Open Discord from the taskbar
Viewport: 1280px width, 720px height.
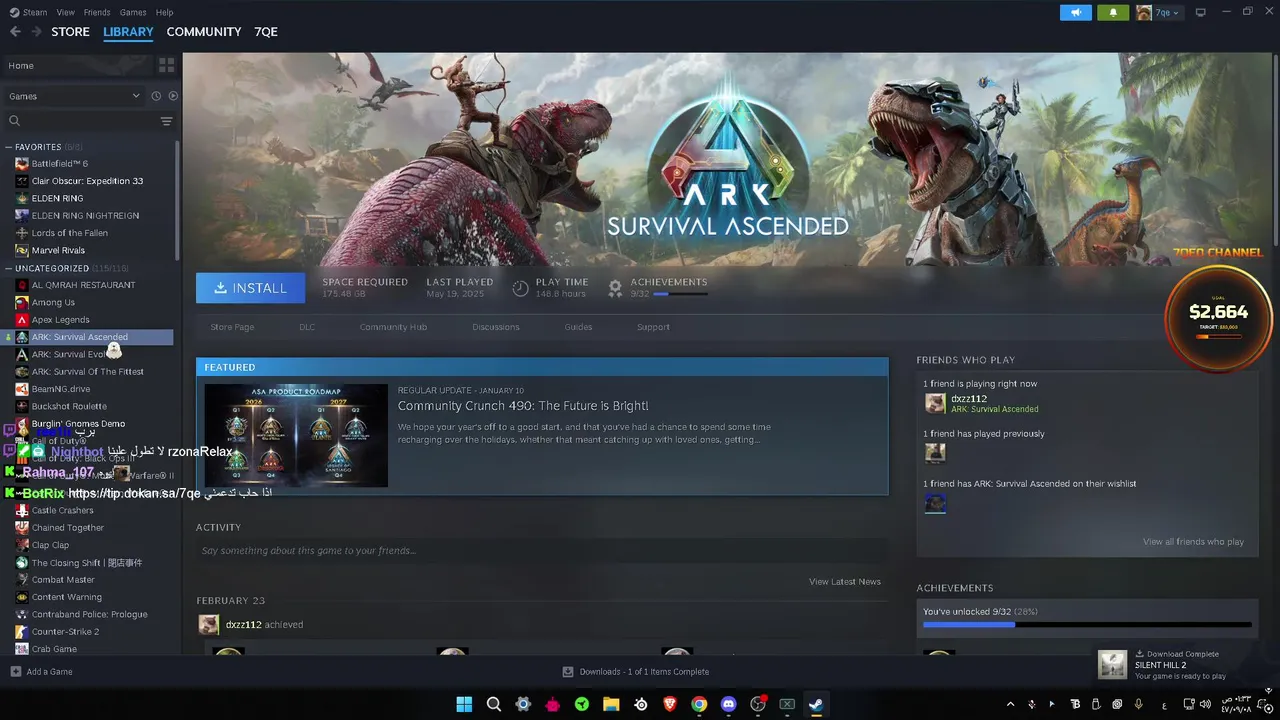[728, 704]
